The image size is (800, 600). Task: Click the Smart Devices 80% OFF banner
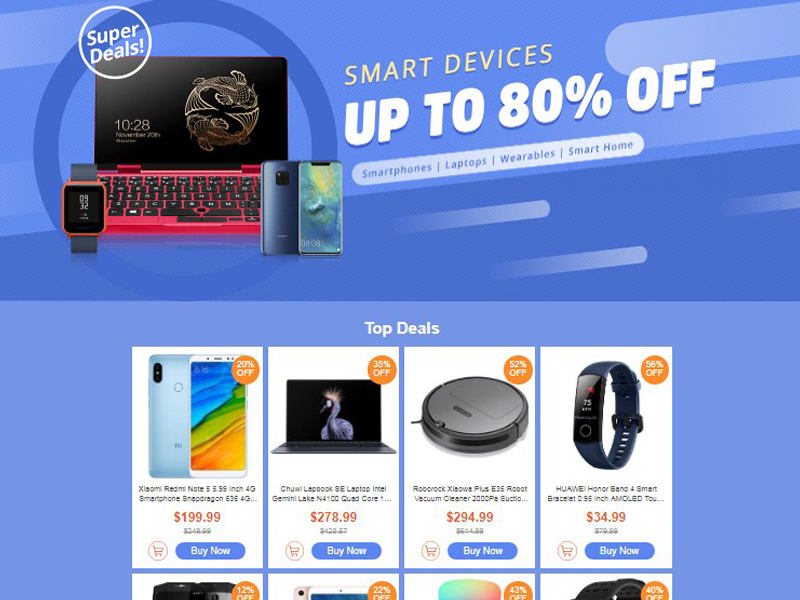(400, 150)
